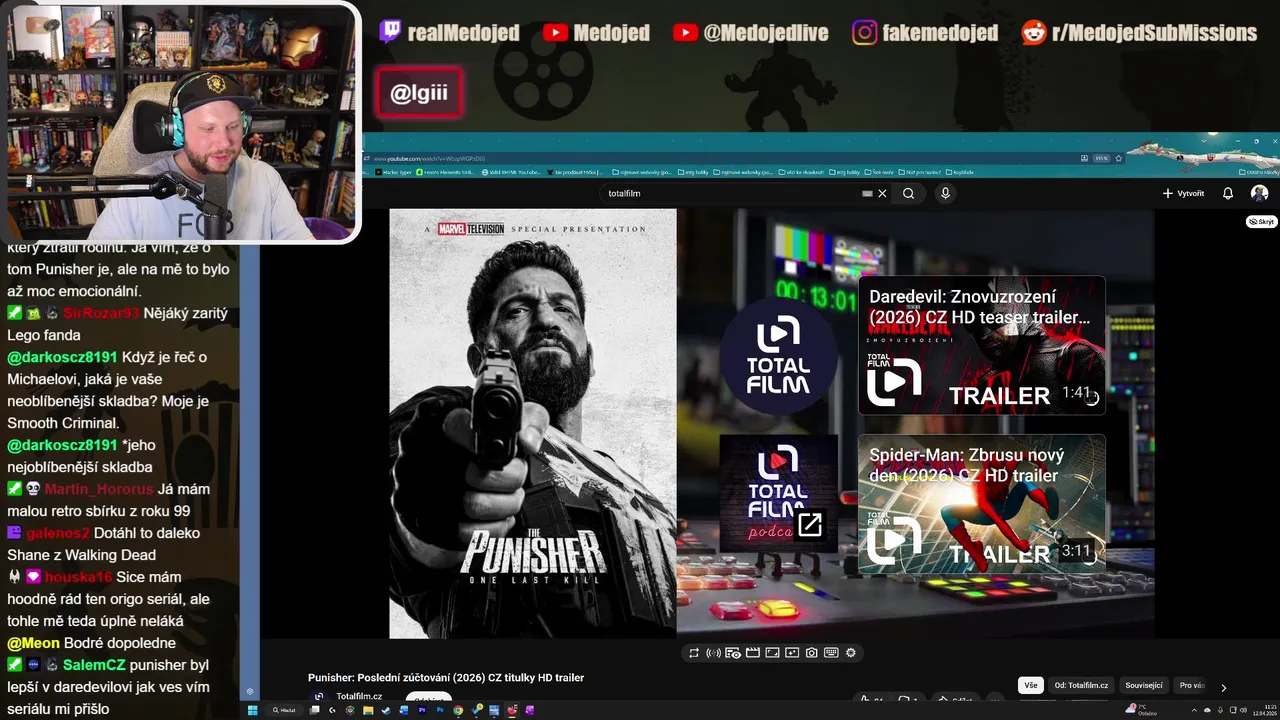This screenshot has width=1280, height=720.
Task: Open Chrome from the taskbar
Action: [x=458, y=710]
